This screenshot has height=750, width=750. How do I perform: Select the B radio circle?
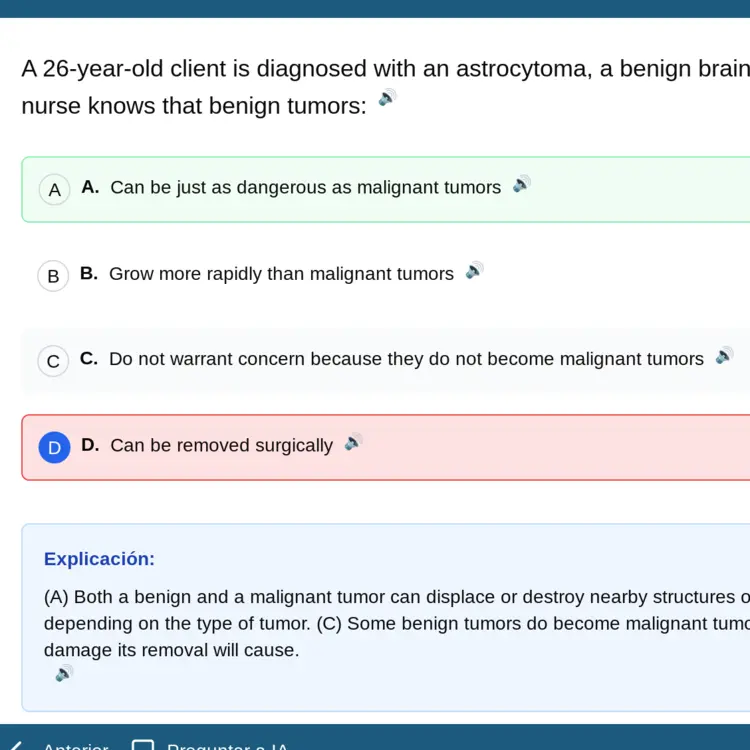point(53,276)
